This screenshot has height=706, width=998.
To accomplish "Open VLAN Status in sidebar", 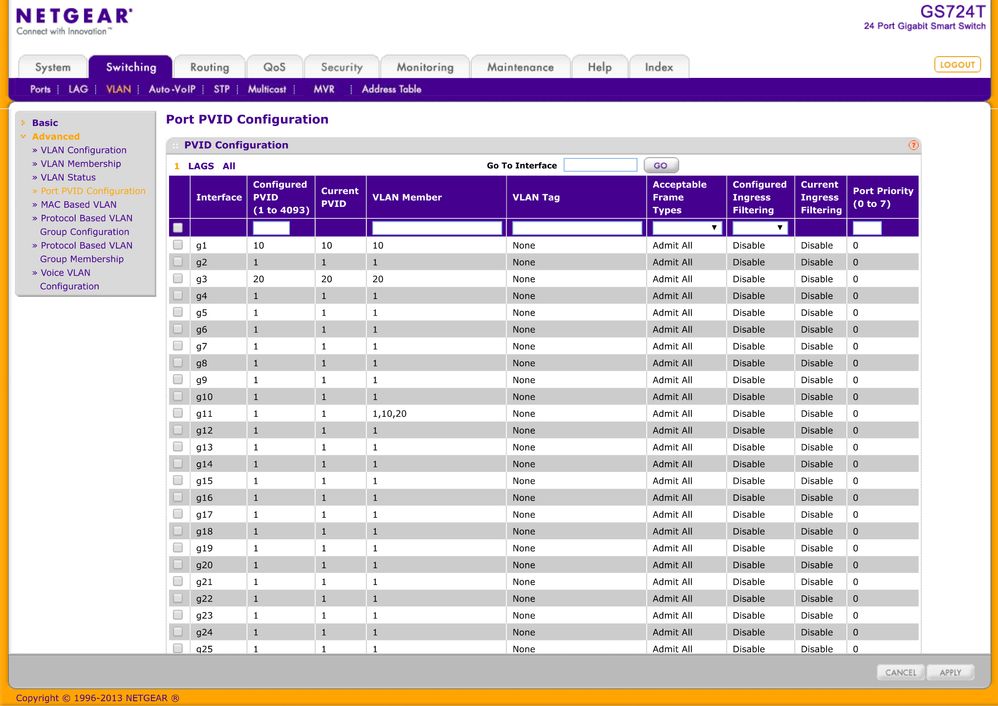I will point(68,178).
